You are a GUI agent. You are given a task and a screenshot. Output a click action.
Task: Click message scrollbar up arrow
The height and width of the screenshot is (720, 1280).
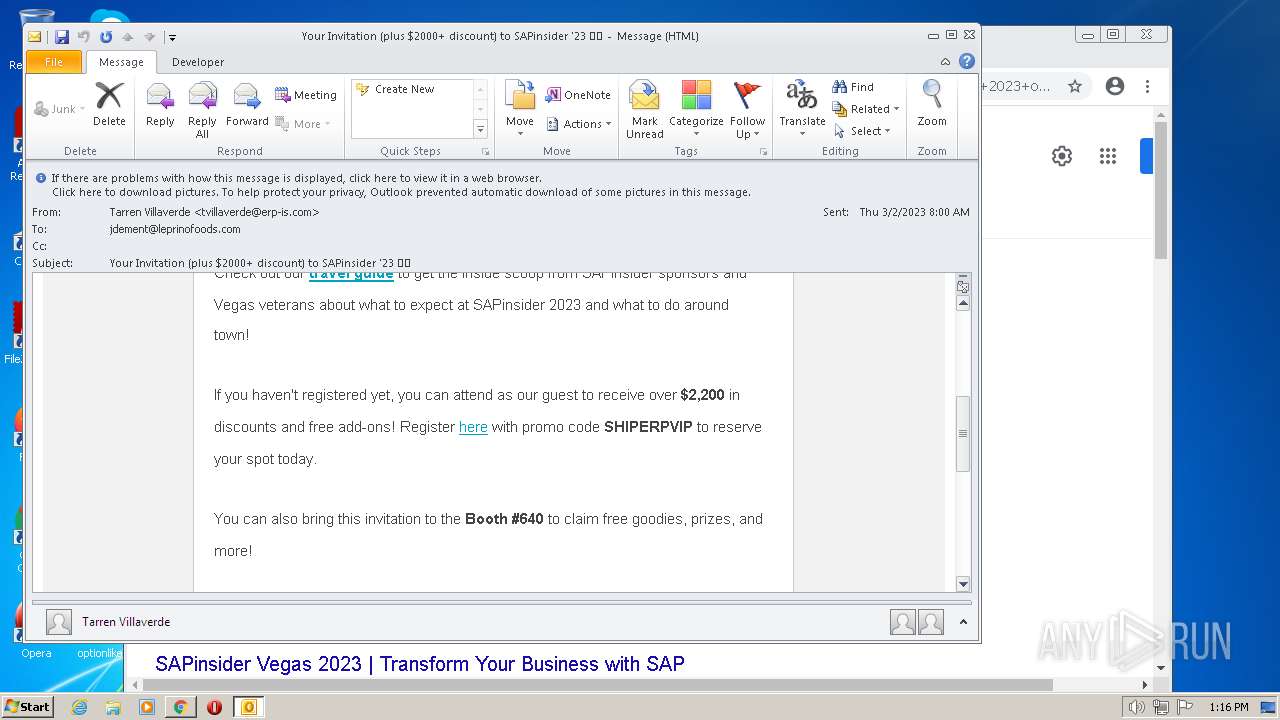pyautogui.click(x=963, y=303)
